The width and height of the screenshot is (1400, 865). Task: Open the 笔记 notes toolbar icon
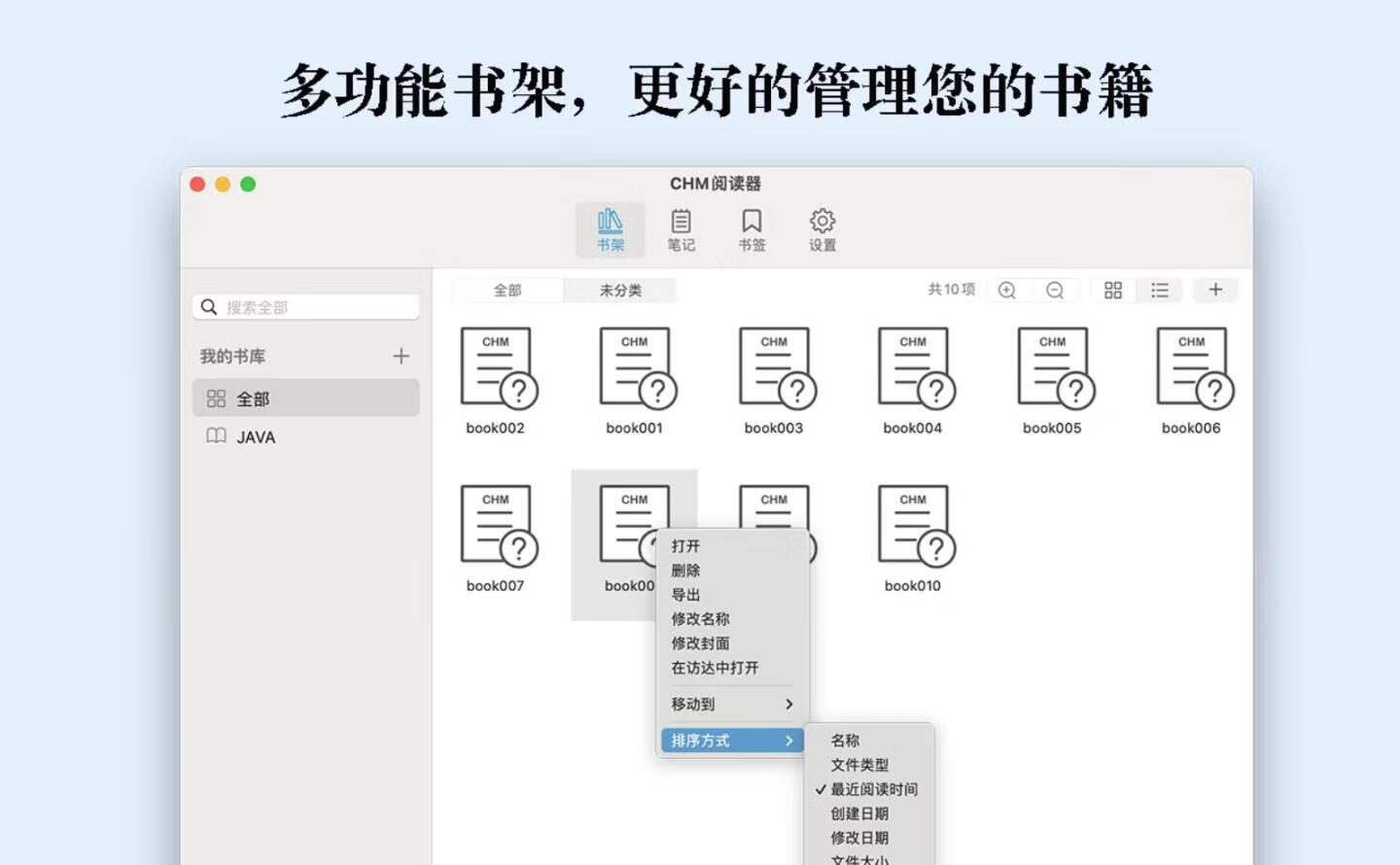681,229
